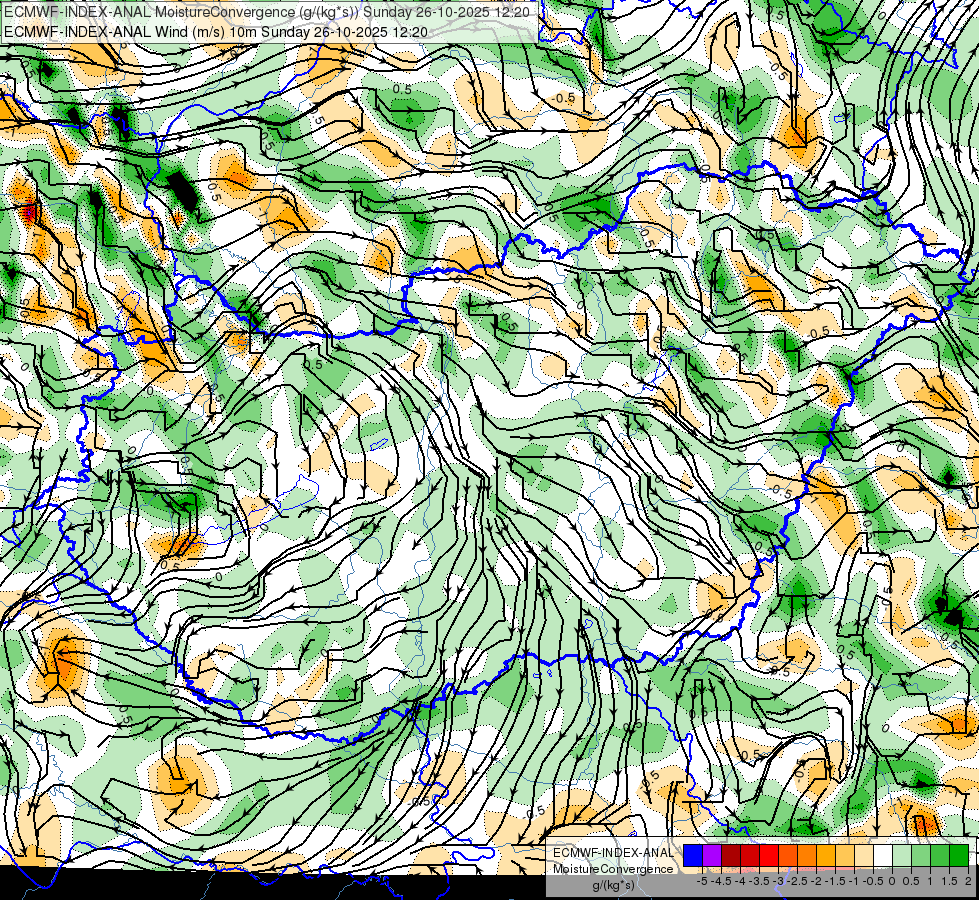Click the light orange swatch between -1.5 and -1
The height and width of the screenshot is (900, 979).
(x=845, y=856)
